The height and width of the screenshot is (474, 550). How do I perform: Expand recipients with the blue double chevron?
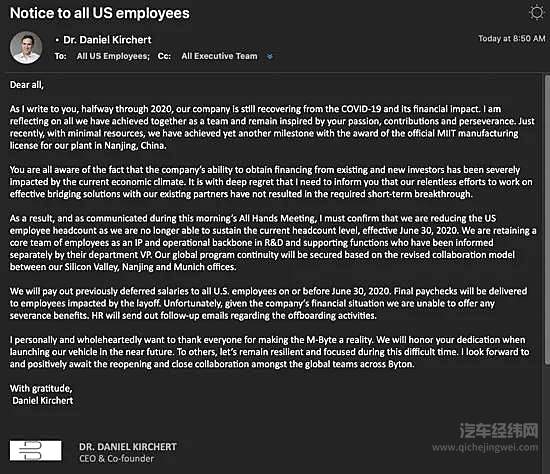point(269,56)
